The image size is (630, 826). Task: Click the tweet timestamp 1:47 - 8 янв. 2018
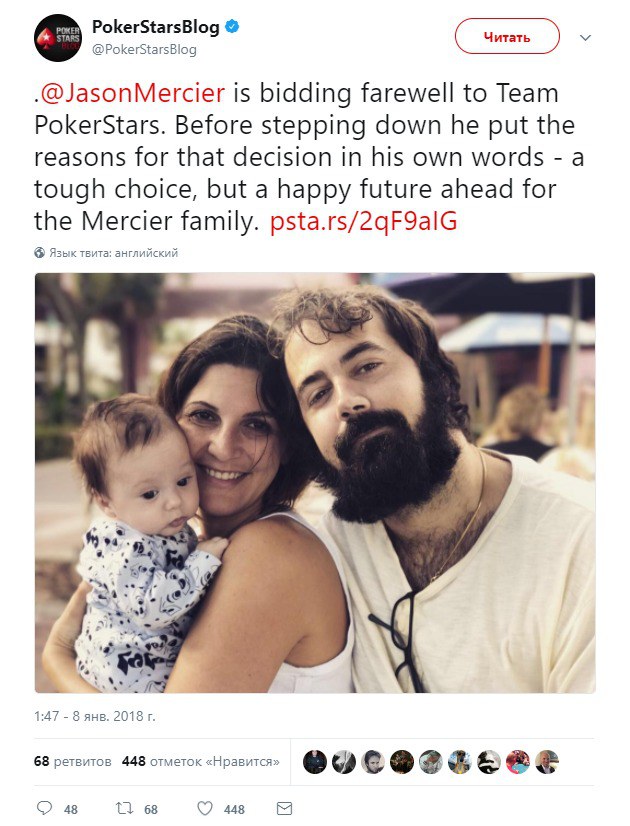click(x=95, y=716)
